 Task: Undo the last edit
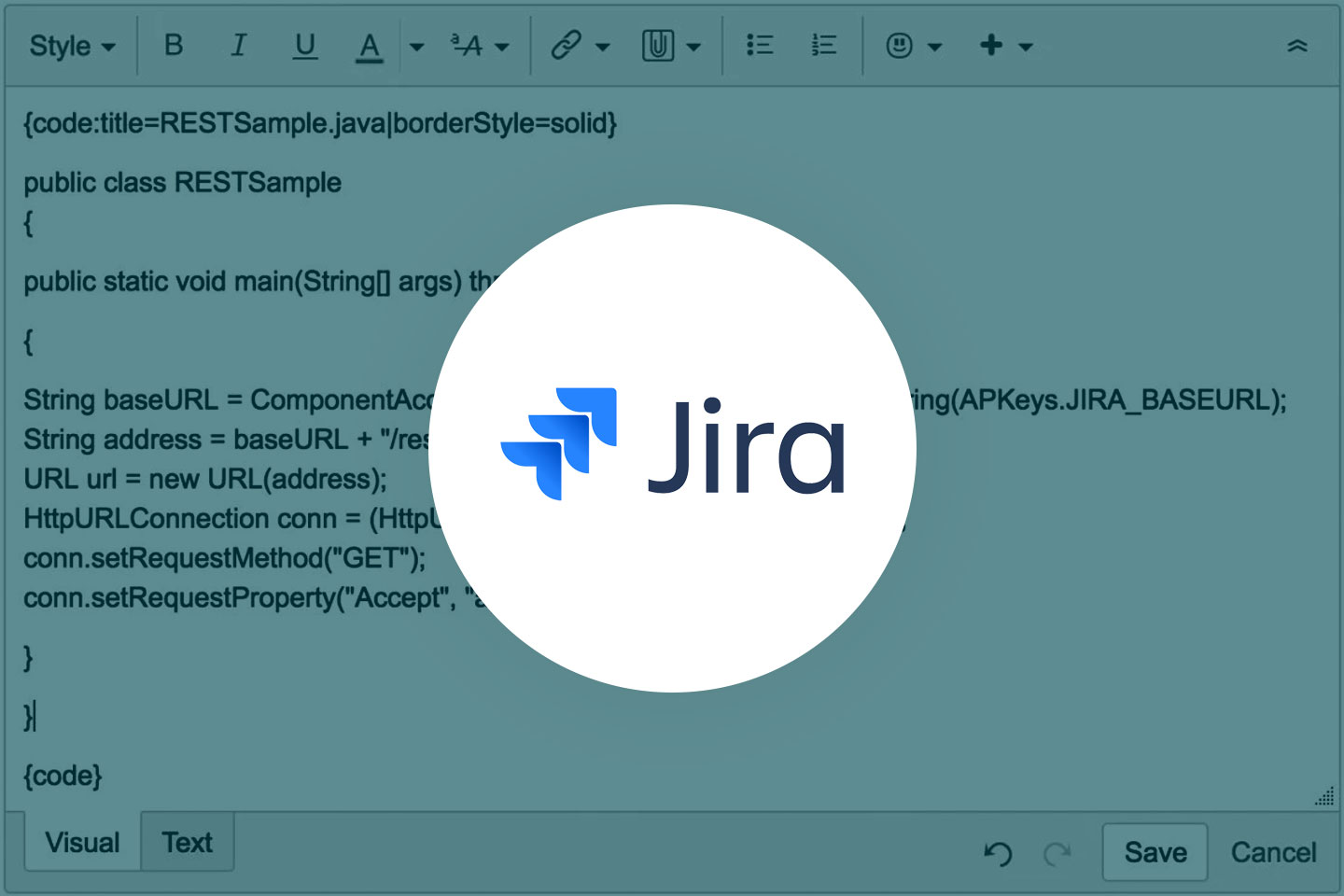[998, 852]
